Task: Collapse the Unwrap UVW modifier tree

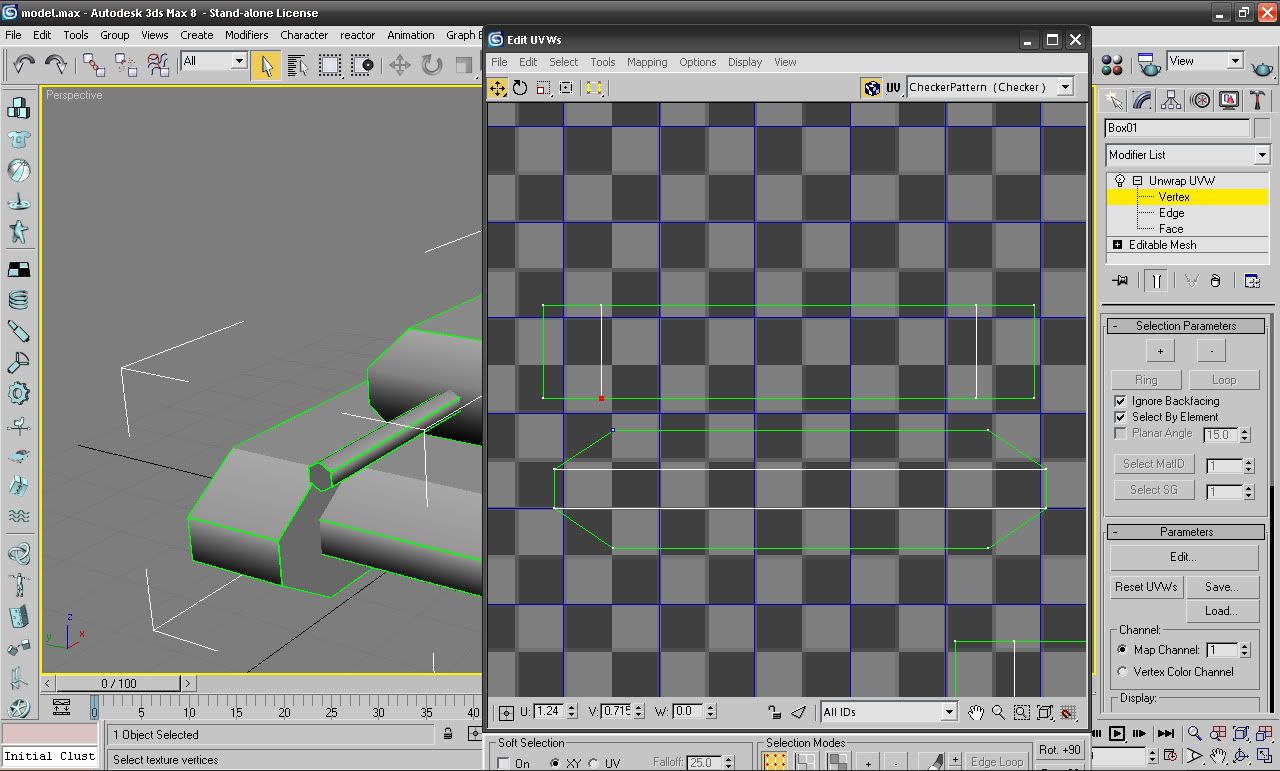Action: (1137, 181)
